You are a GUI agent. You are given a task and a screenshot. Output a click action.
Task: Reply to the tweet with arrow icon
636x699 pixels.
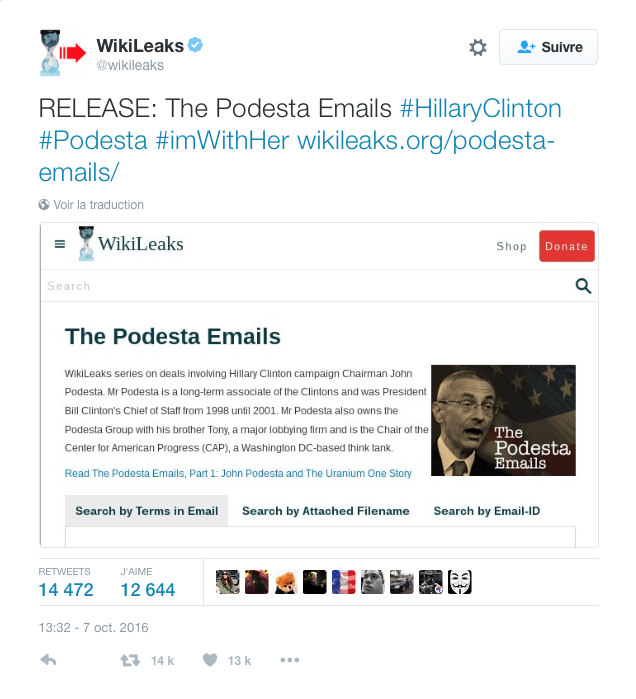[49, 660]
